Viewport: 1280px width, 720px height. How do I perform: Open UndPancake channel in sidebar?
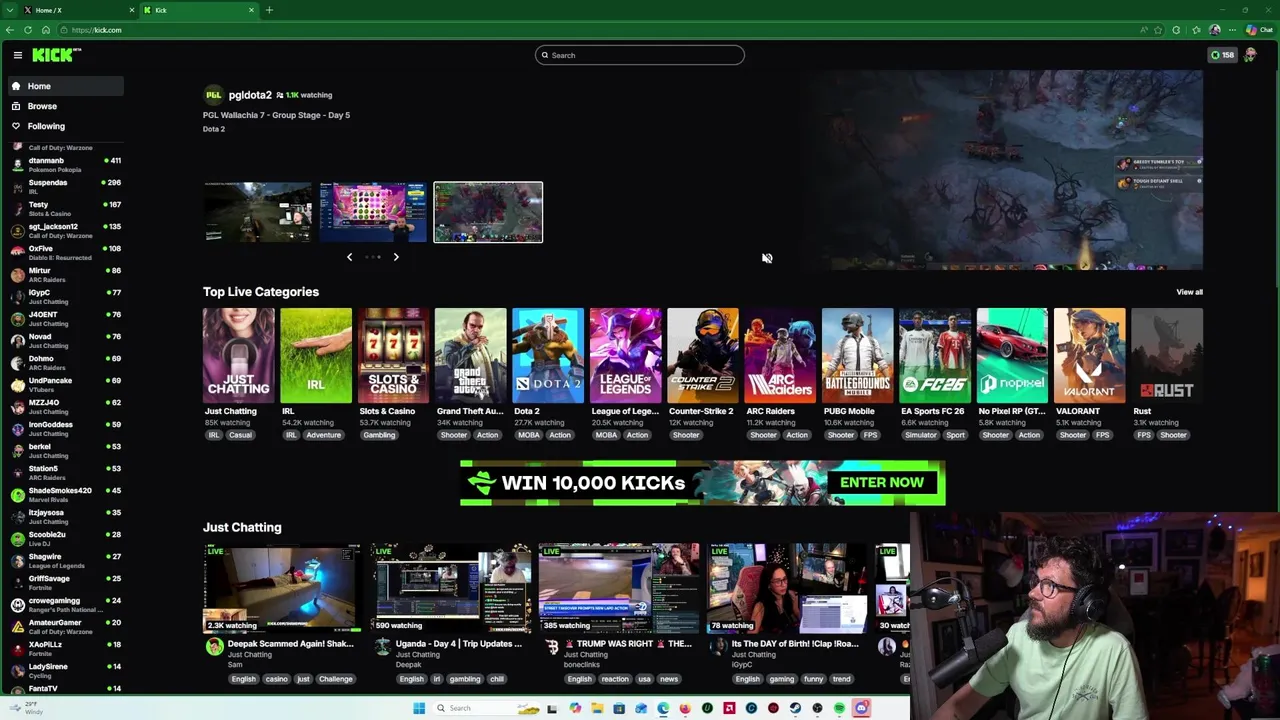coord(65,384)
